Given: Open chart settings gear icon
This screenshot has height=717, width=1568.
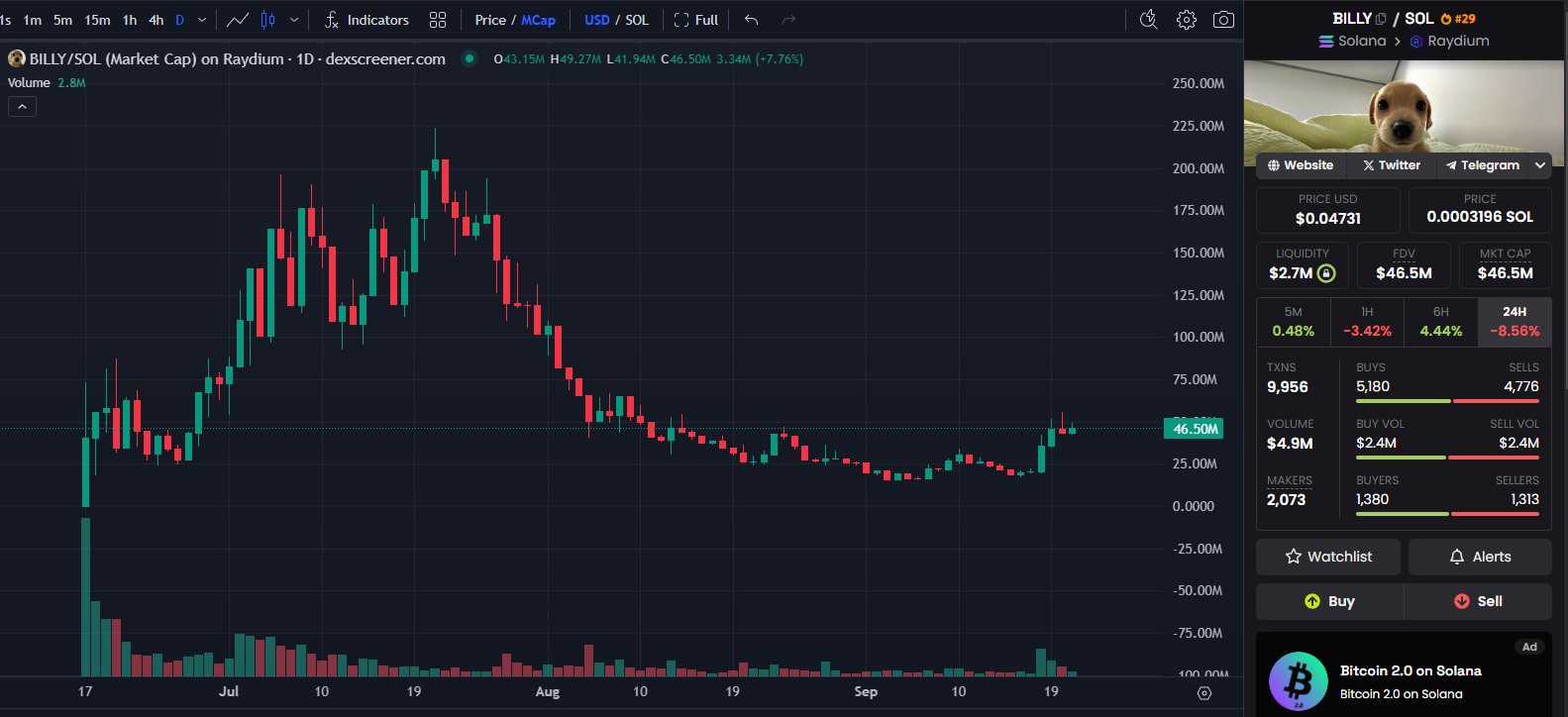Looking at the screenshot, I should [x=1187, y=20].
